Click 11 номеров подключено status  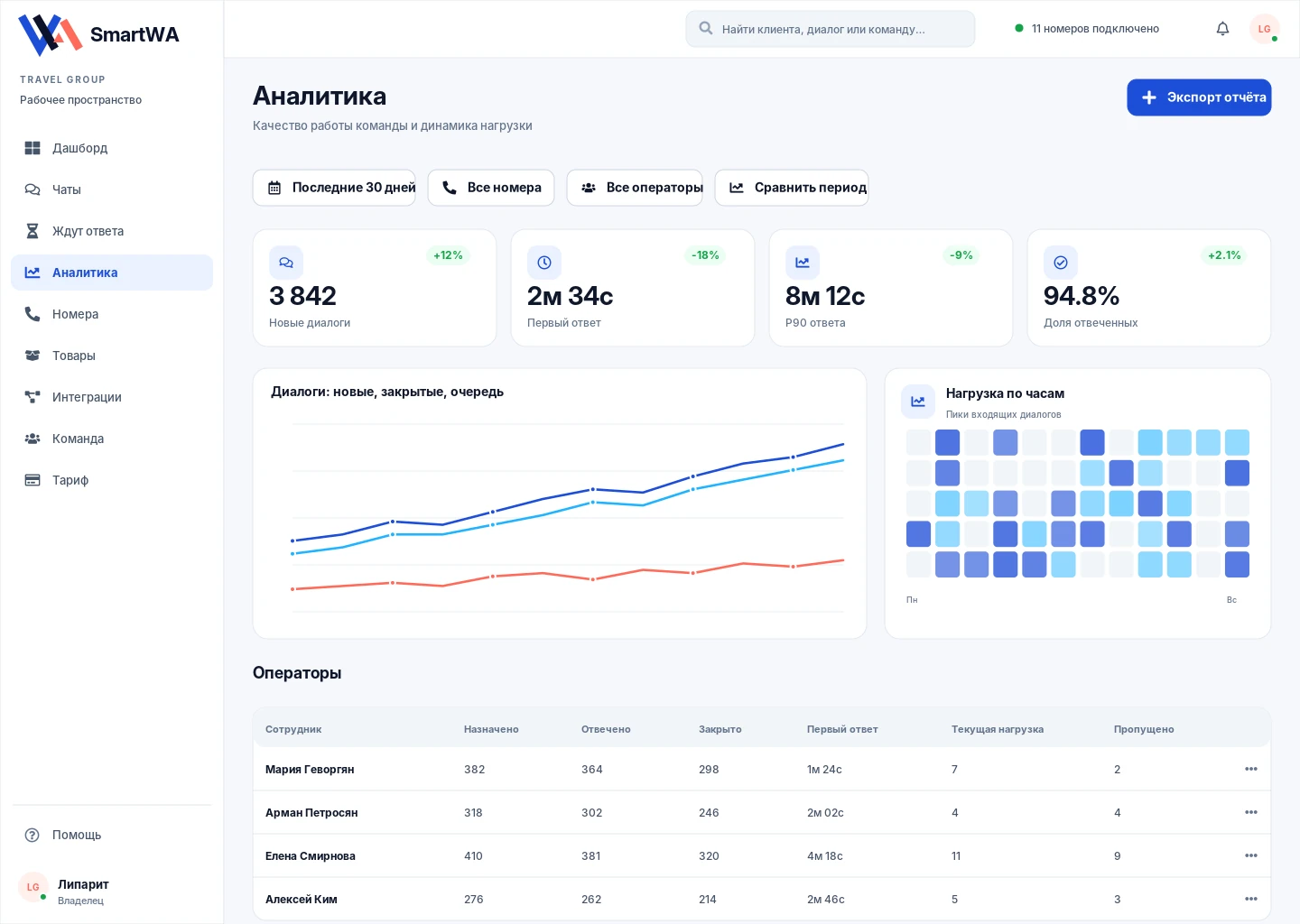click(1087, 29)
